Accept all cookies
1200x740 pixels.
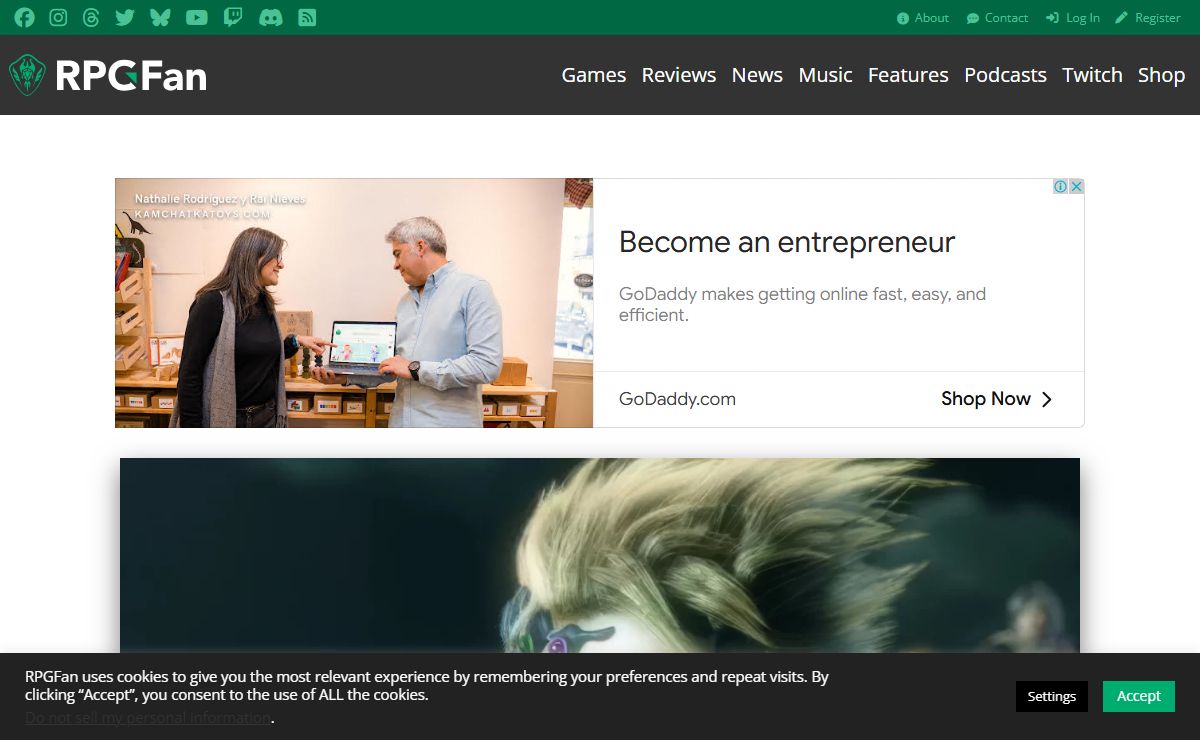pyautogui.click(x=1139, y=696)
